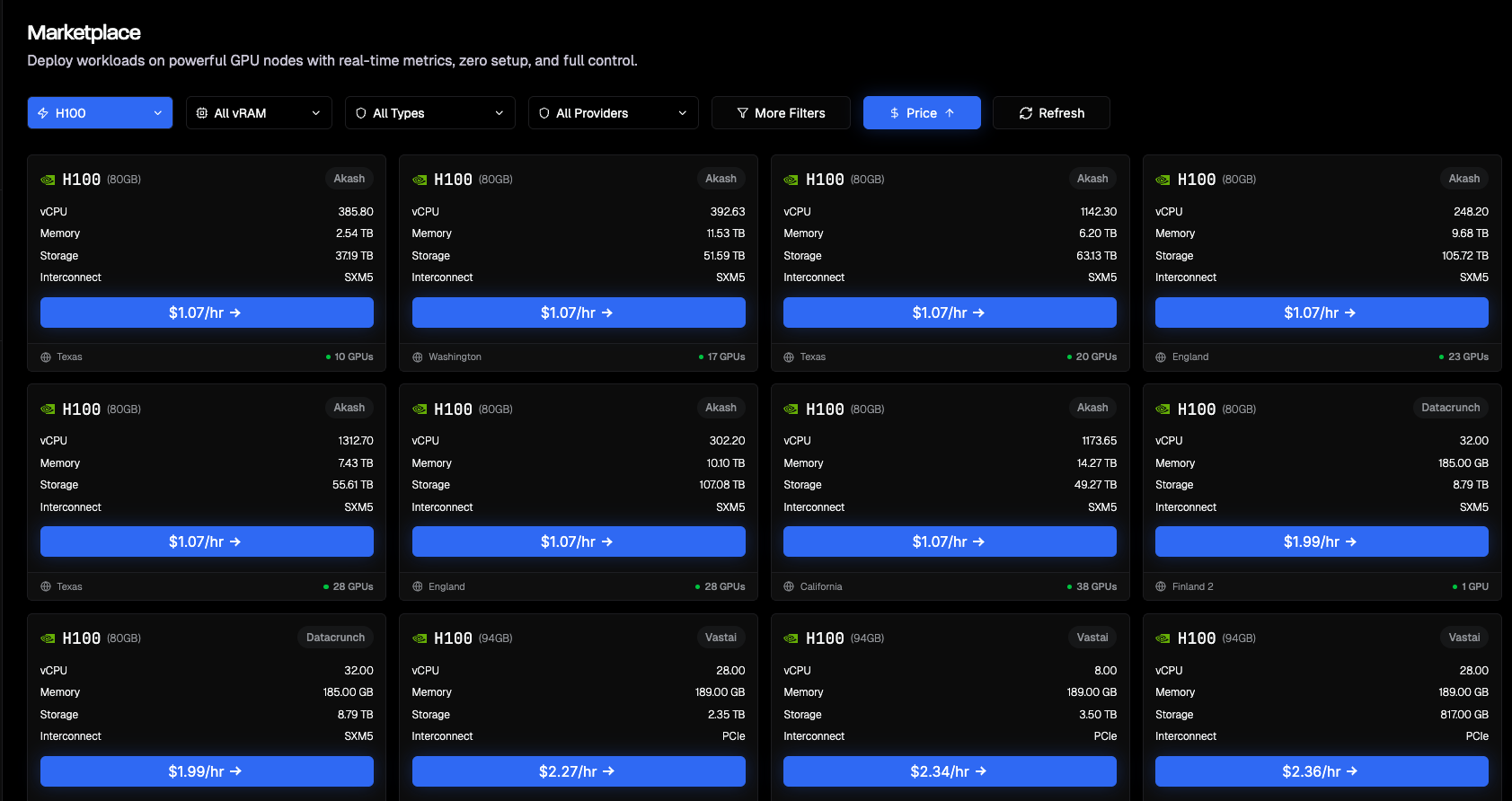The height and width of the screenshot is (801, 1512).
Task: Expand the All Types dropdown
Action: point(429,113)
